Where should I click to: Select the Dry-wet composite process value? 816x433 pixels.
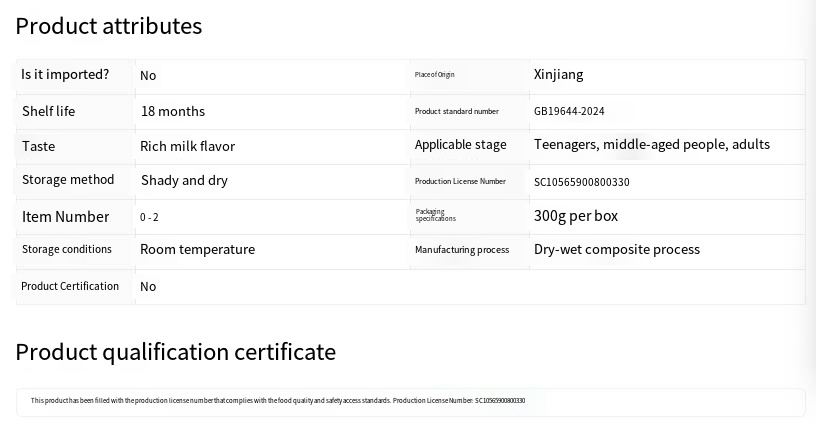tap(616, 250)
